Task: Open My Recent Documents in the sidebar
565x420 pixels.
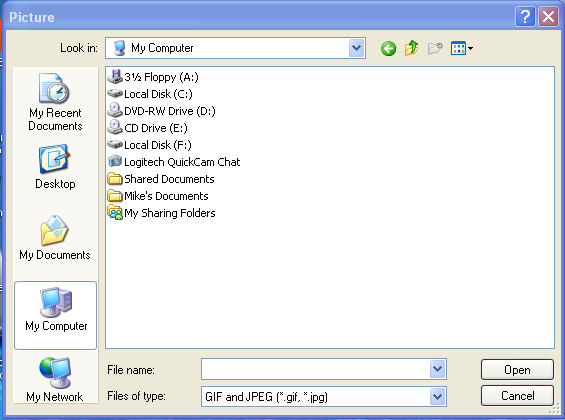Action: click(x=55, y=102)
